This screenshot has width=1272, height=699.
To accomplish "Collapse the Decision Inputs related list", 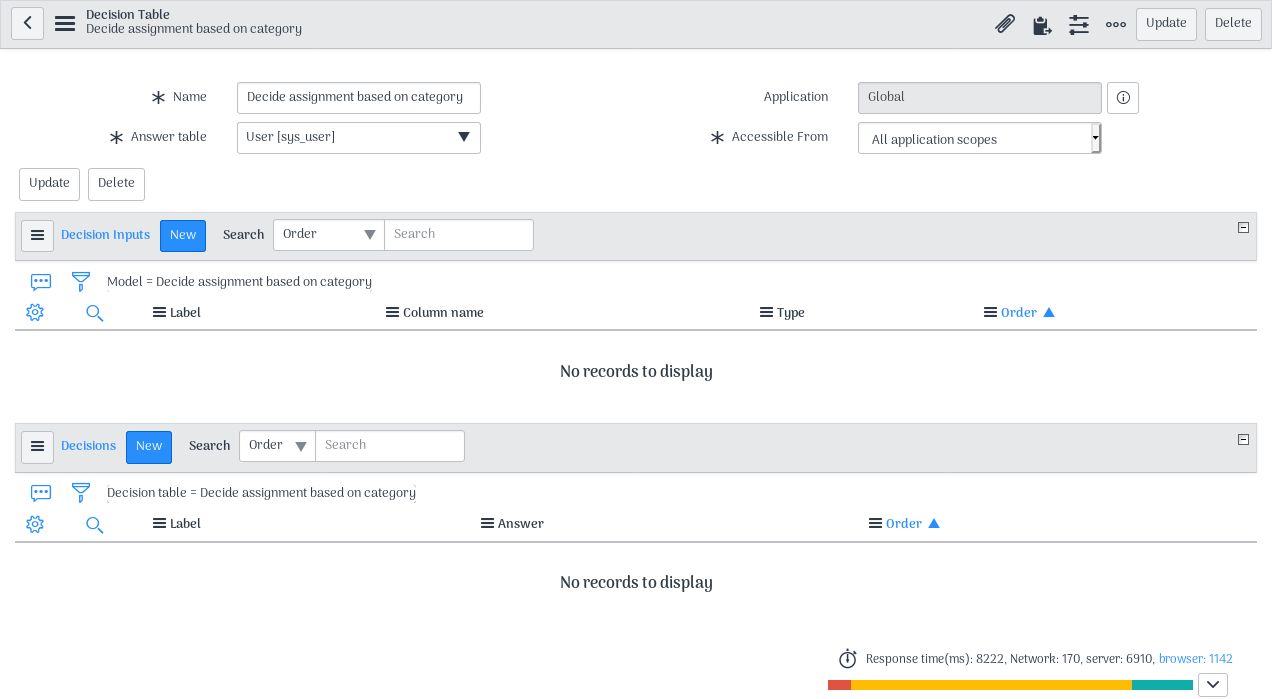I will pos(1243,228).
